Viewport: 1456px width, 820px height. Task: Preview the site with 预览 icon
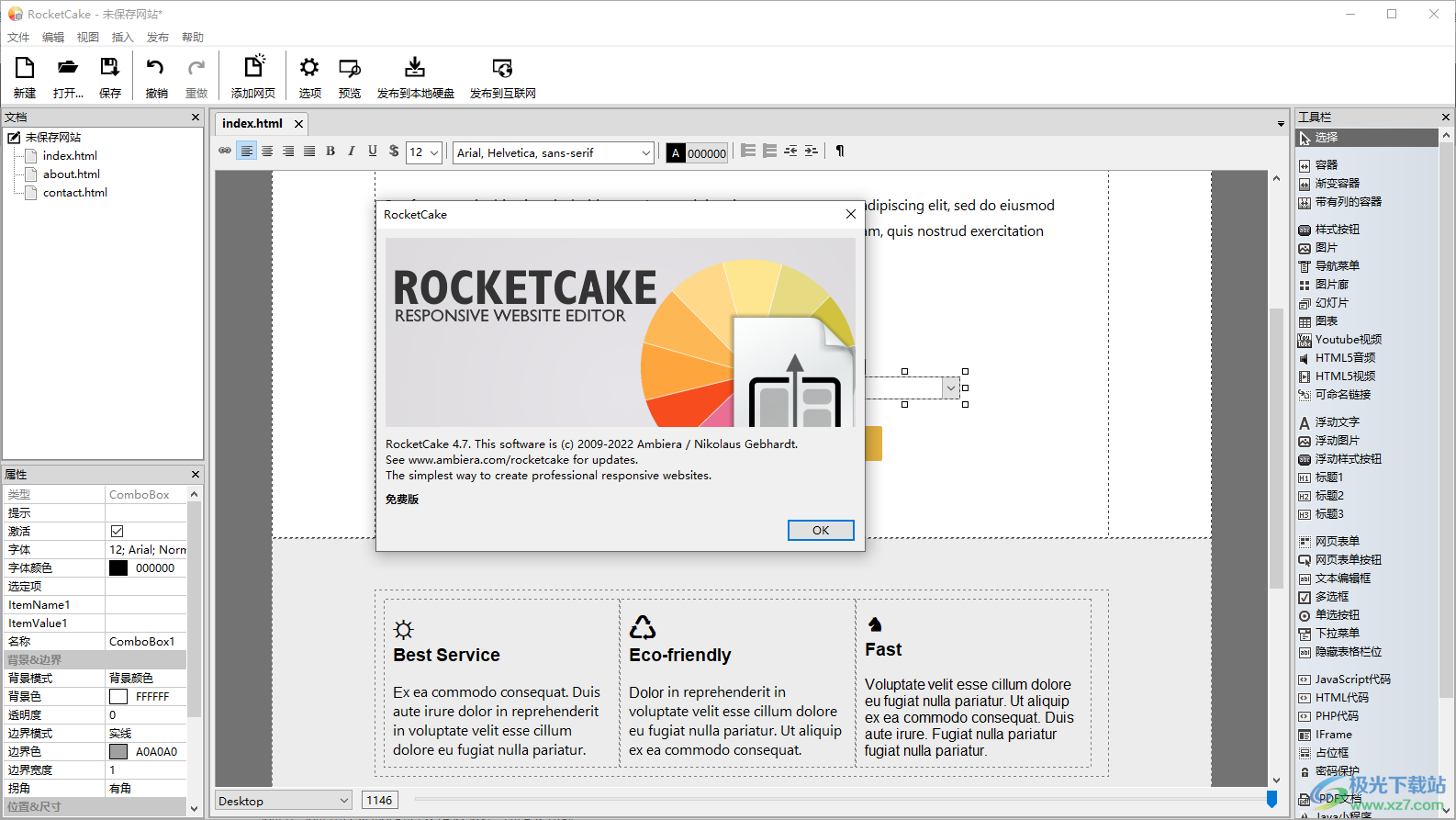(350, 77)
